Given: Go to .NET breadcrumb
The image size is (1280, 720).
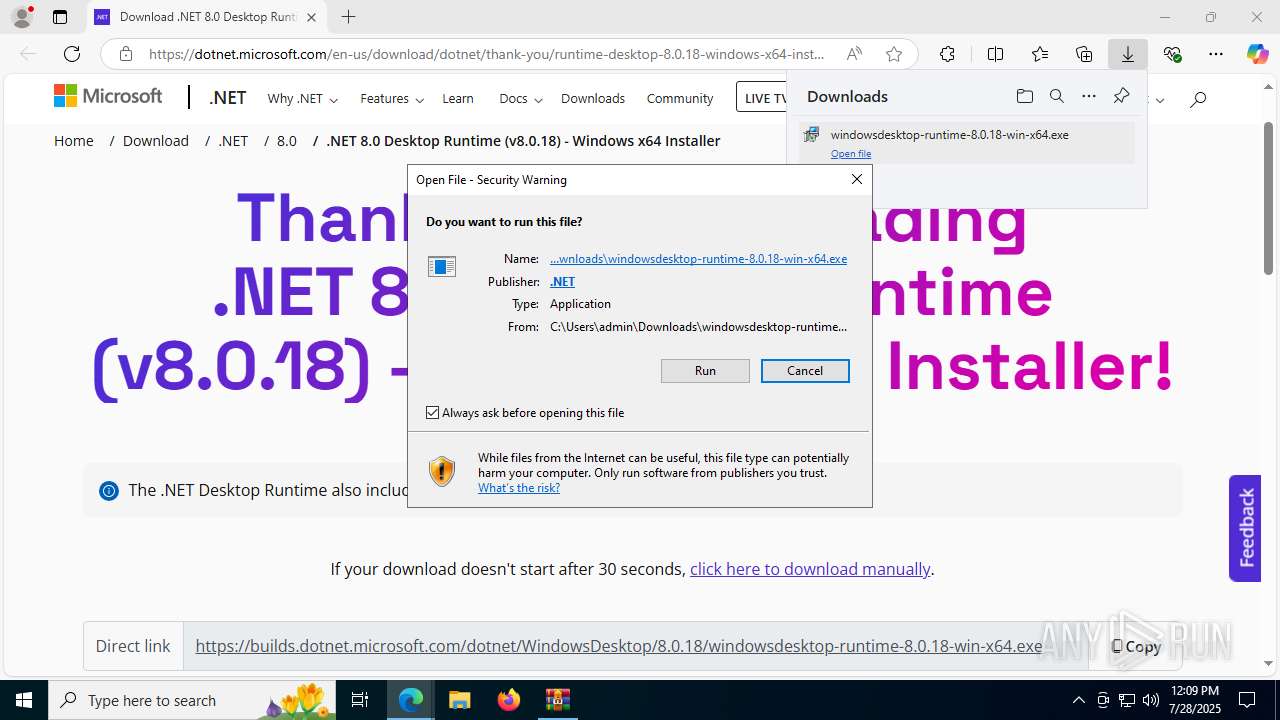Looking at the screenshot, I should pos(233,141).
